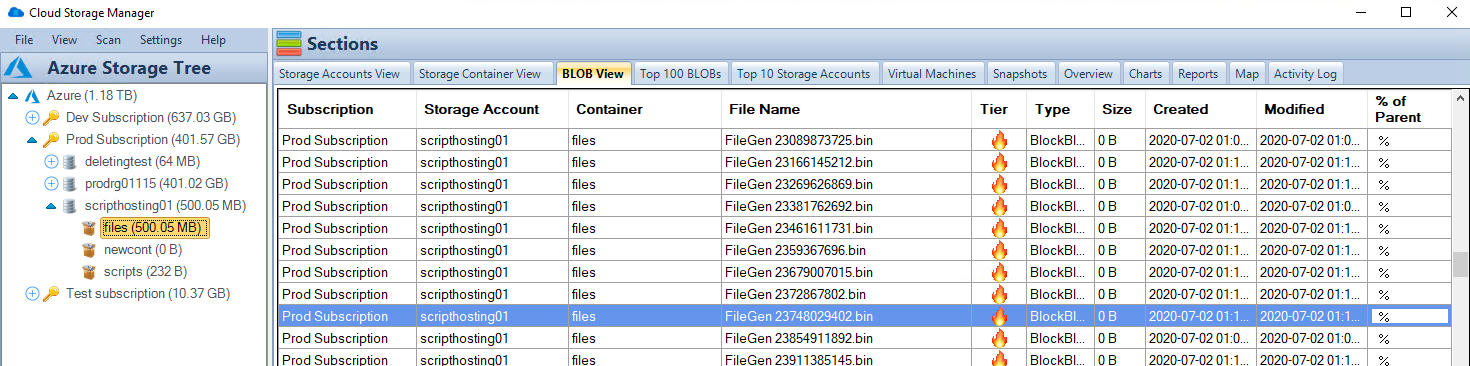Sort by the File Name column header
This screenshot has width=1470, height=366.
point(846,109)
